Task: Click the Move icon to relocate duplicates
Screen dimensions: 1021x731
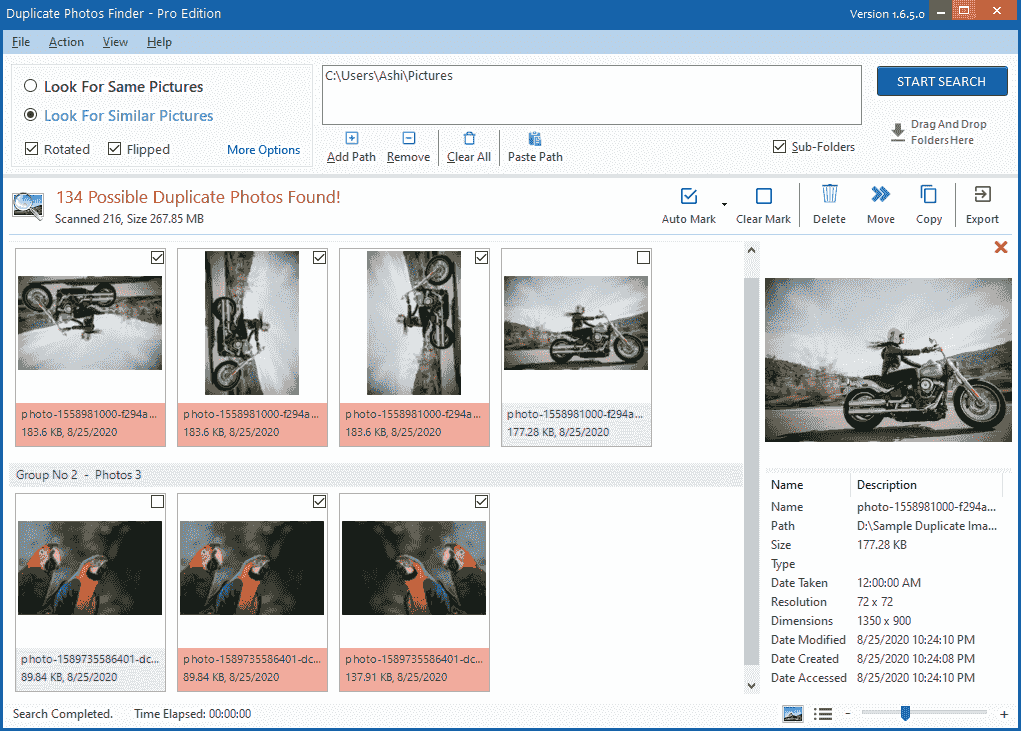Action: 880,204
